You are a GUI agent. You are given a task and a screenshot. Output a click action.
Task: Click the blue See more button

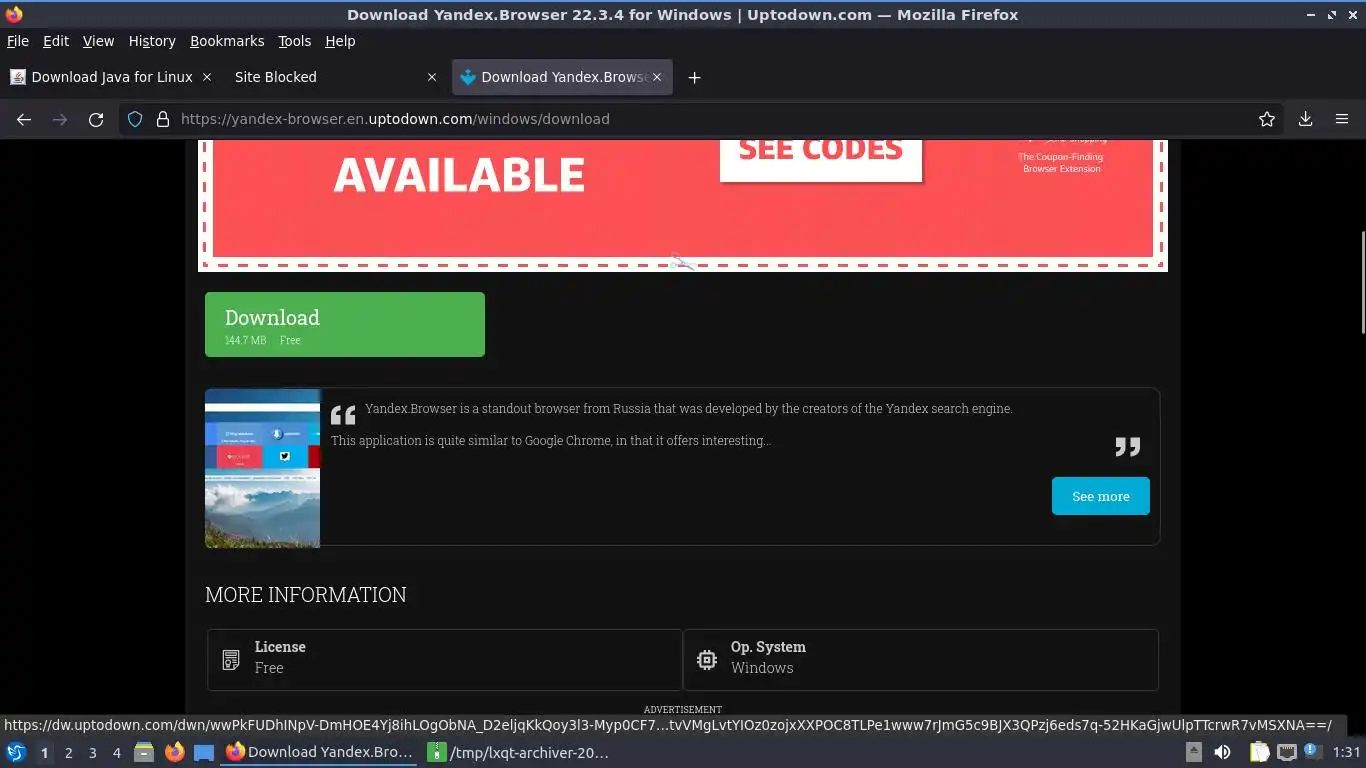pos(1100,496)
